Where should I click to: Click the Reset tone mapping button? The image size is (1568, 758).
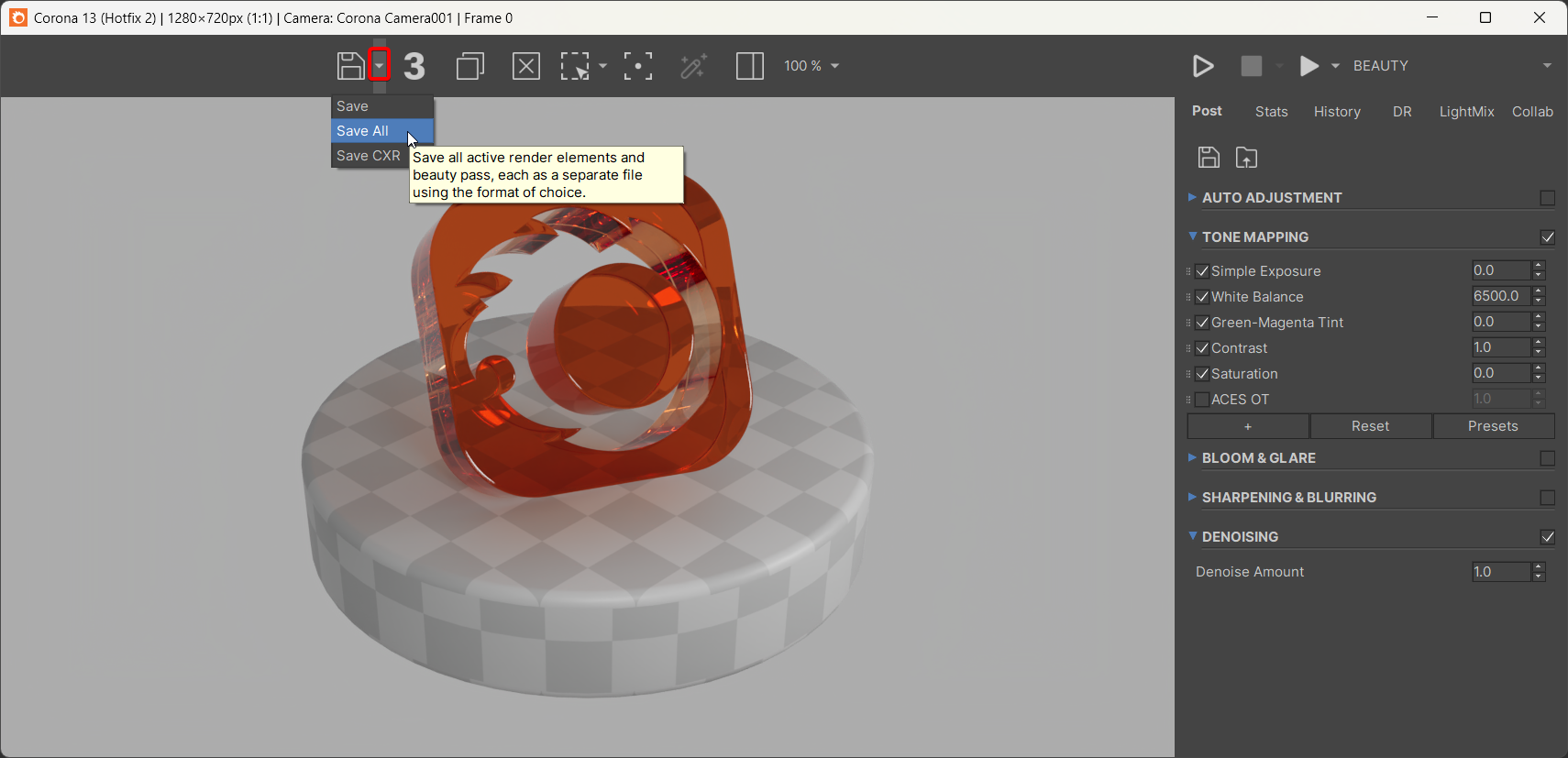pos(1370,426)
